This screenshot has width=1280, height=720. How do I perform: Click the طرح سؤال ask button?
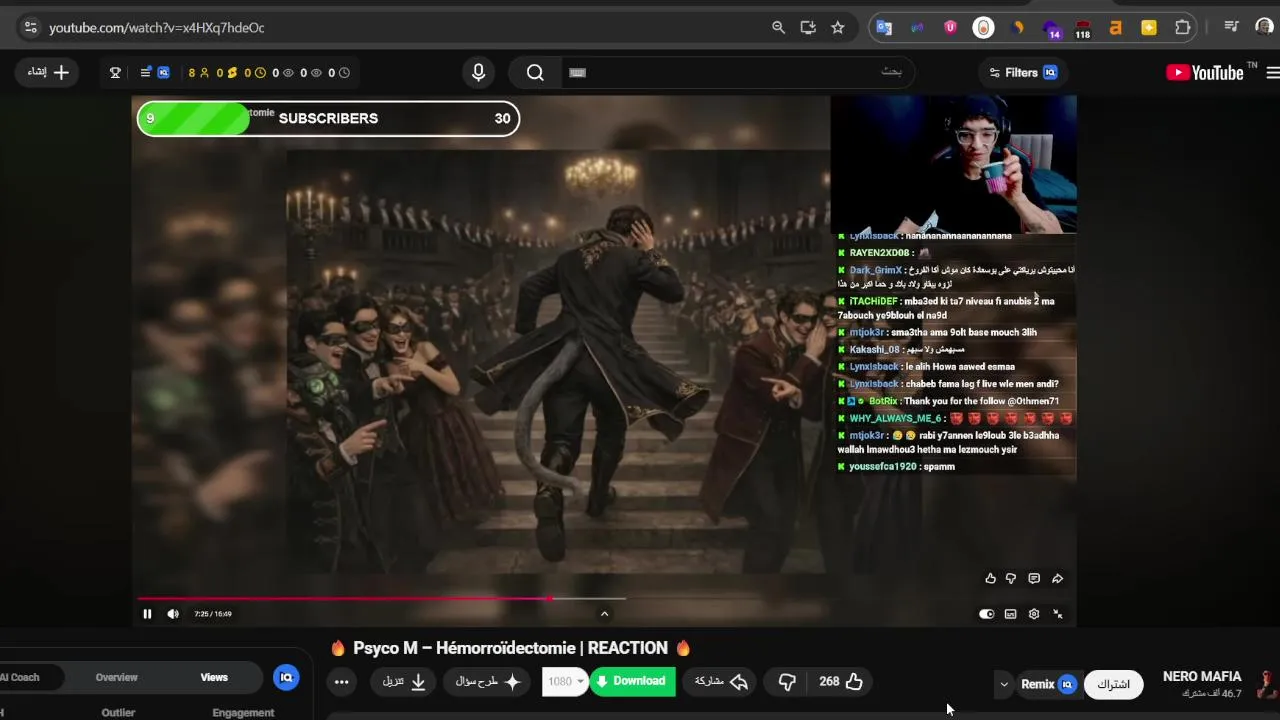click(x=489, y=682)
